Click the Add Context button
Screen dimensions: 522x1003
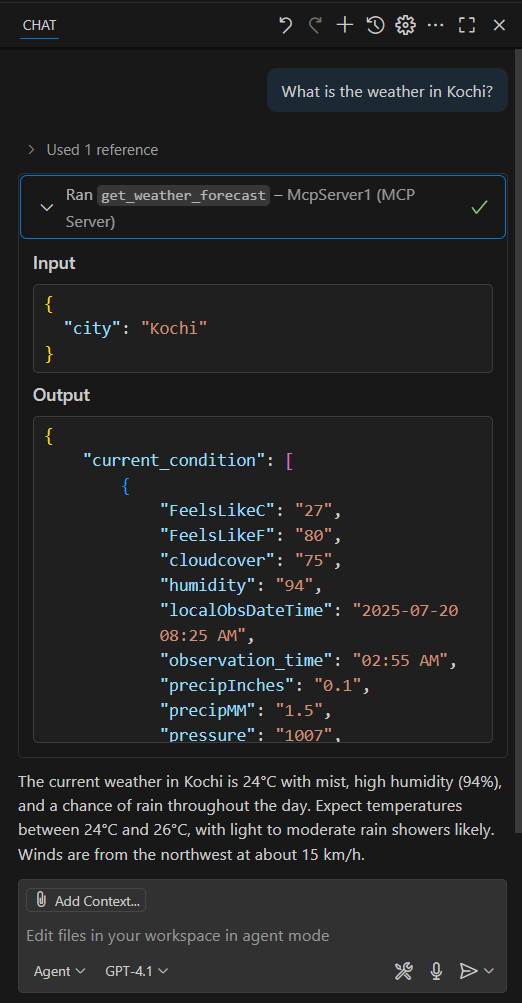tap(86, 901)
